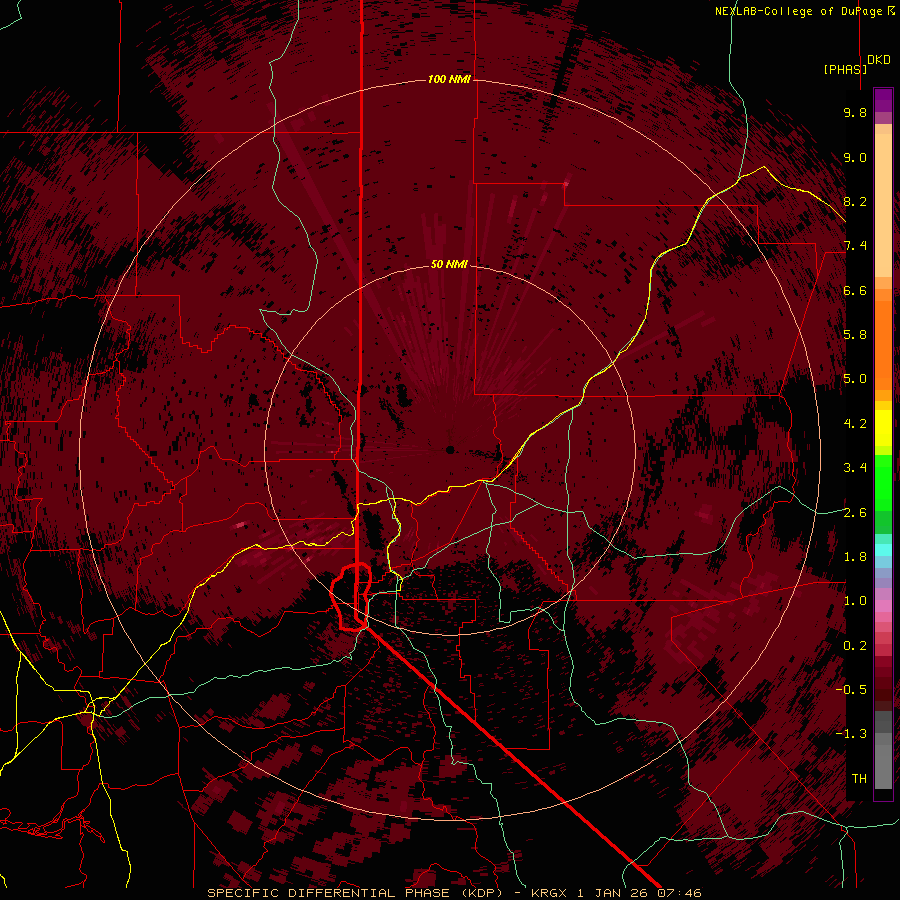Click the KRGX station identifier in caption
The image size is (900, 900).
(550, 893)
